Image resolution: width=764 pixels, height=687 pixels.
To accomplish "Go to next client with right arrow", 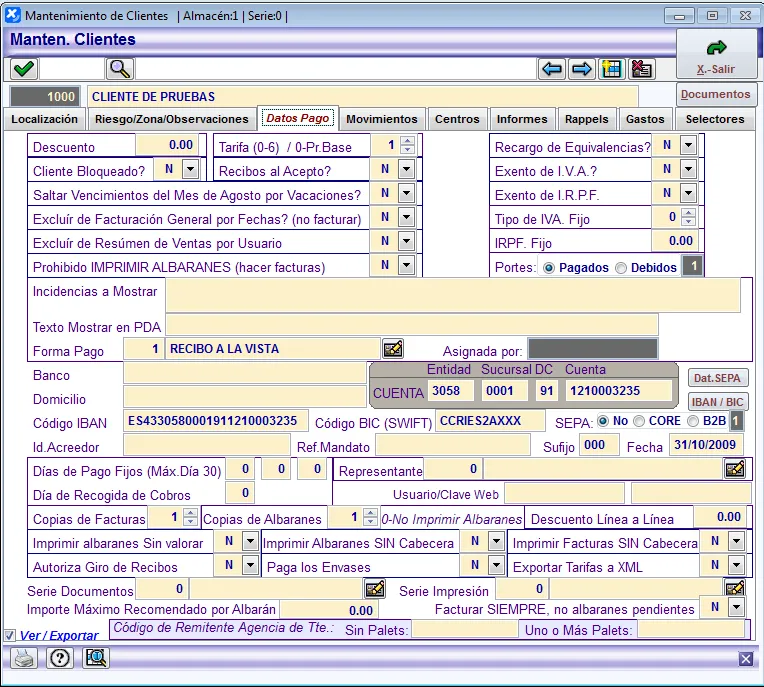I will click(581, 69).
